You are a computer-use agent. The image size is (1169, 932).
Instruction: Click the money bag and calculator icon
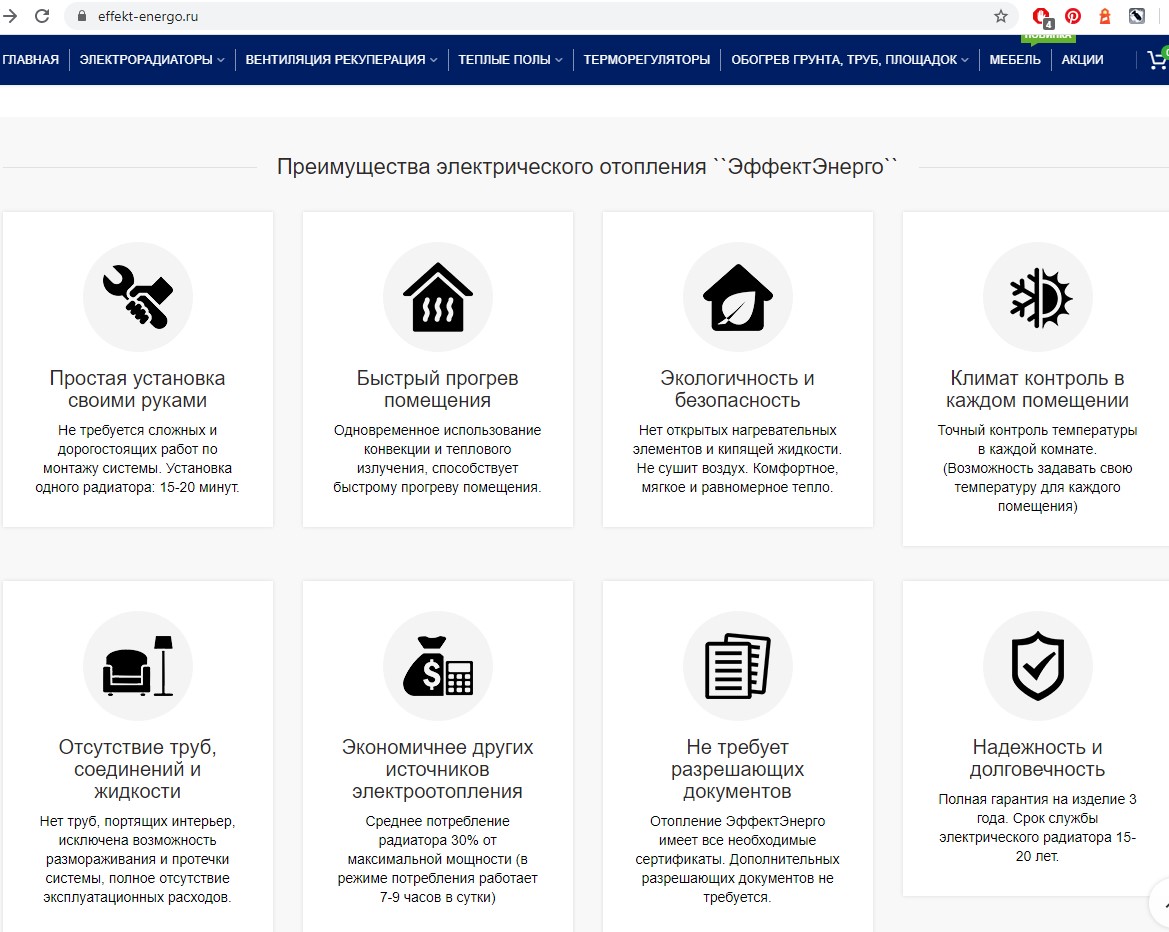click(438, 666)
